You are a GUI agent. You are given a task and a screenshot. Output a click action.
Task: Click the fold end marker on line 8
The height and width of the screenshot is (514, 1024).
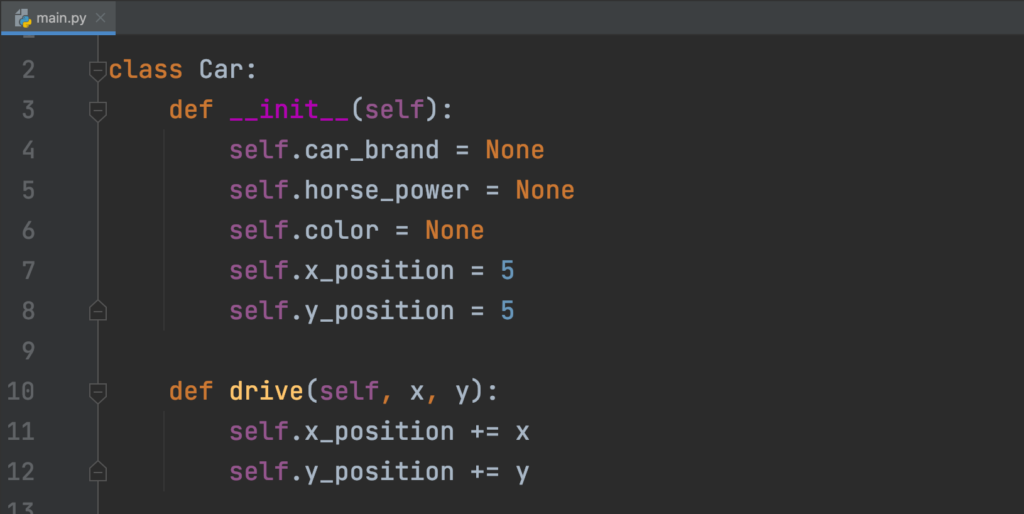[97, 311]
